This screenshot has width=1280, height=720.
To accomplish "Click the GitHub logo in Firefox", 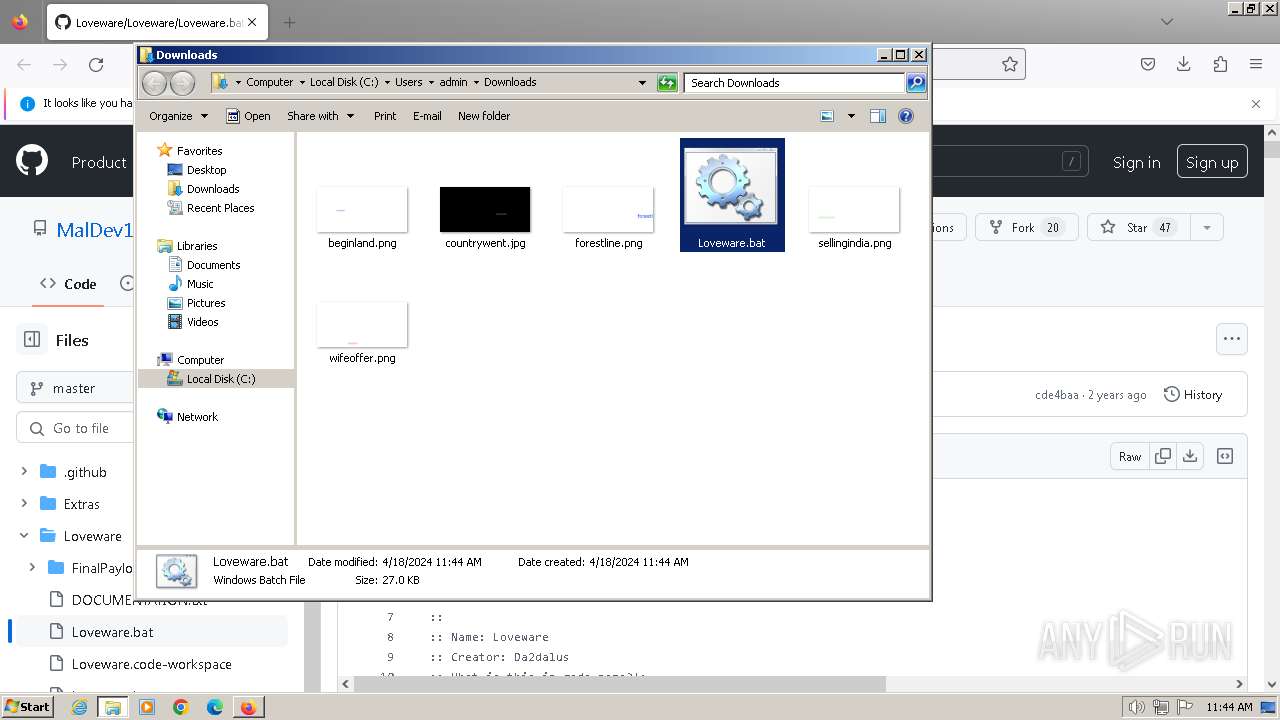I will [32, 161].
